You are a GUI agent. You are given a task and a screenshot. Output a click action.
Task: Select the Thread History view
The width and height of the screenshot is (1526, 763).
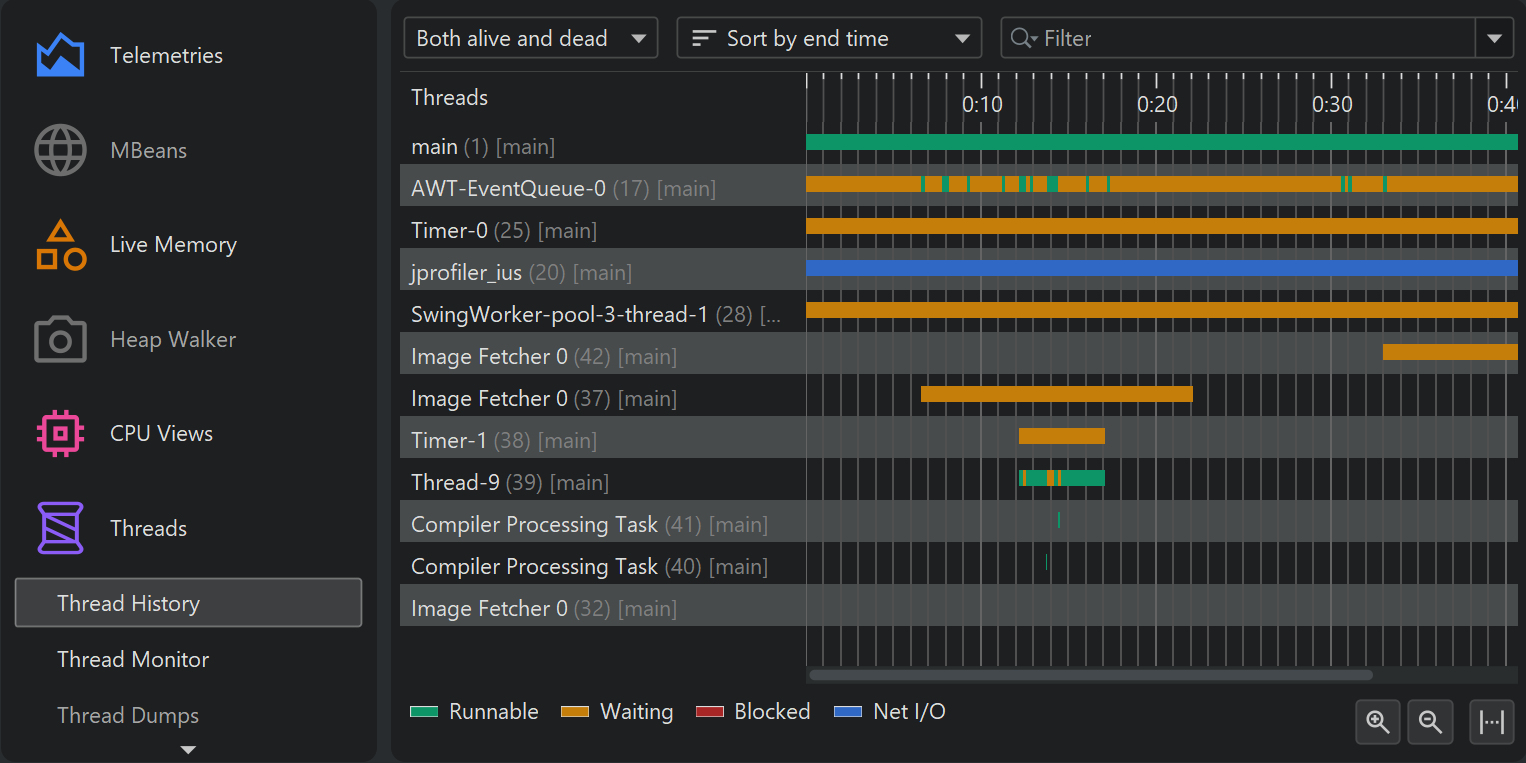[188, 603]
